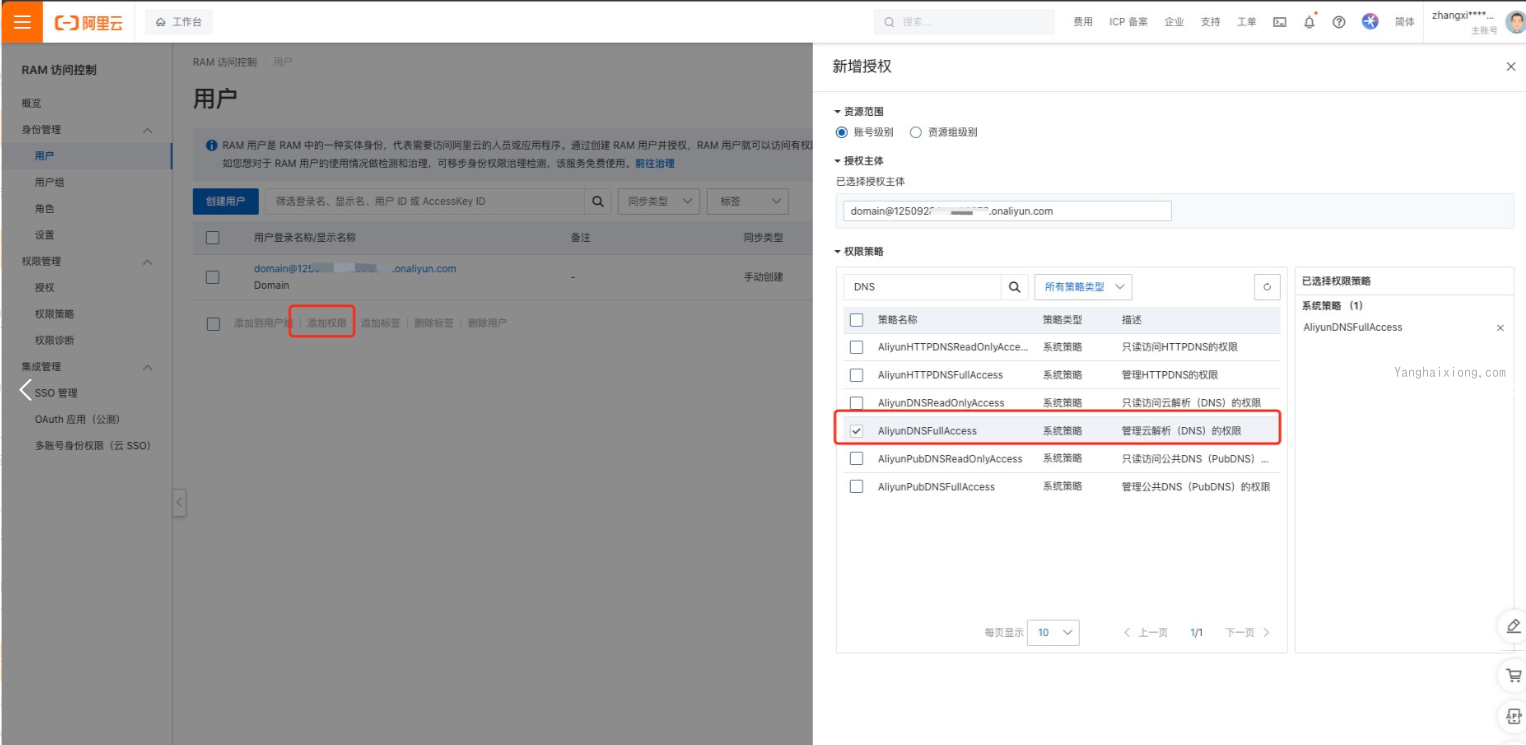Open the user avatar in top right
The height and width of the screenshot is (745, 1526).
[x=1515, y=22]
